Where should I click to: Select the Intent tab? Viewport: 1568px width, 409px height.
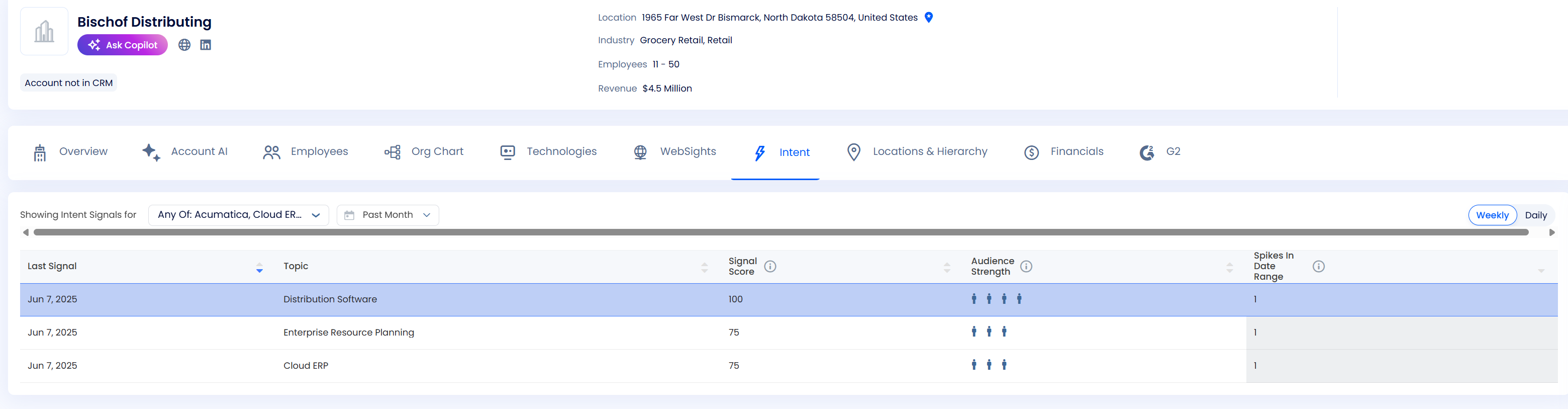tap(775, 152)
